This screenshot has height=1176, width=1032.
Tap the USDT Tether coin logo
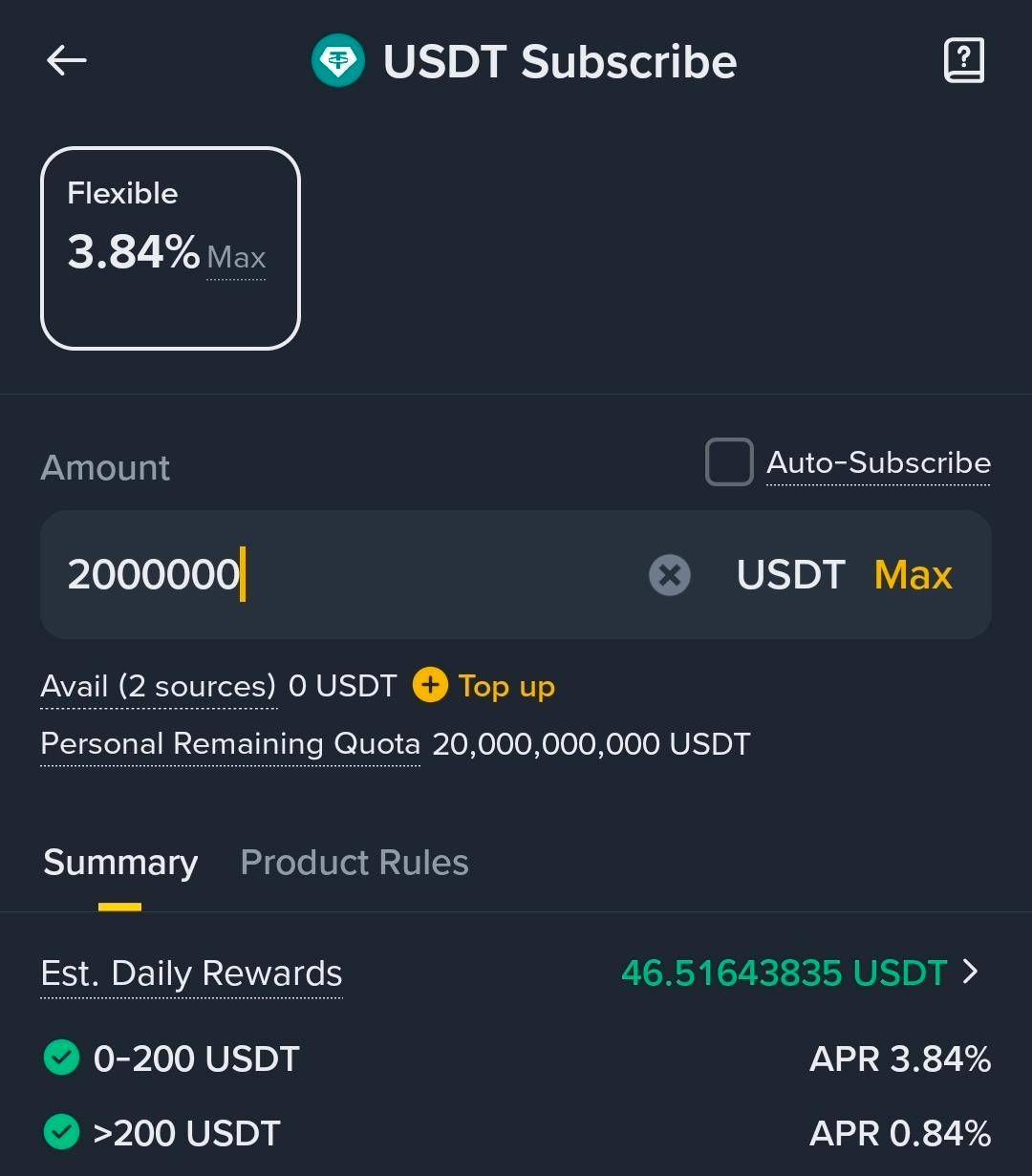point(338,61)
